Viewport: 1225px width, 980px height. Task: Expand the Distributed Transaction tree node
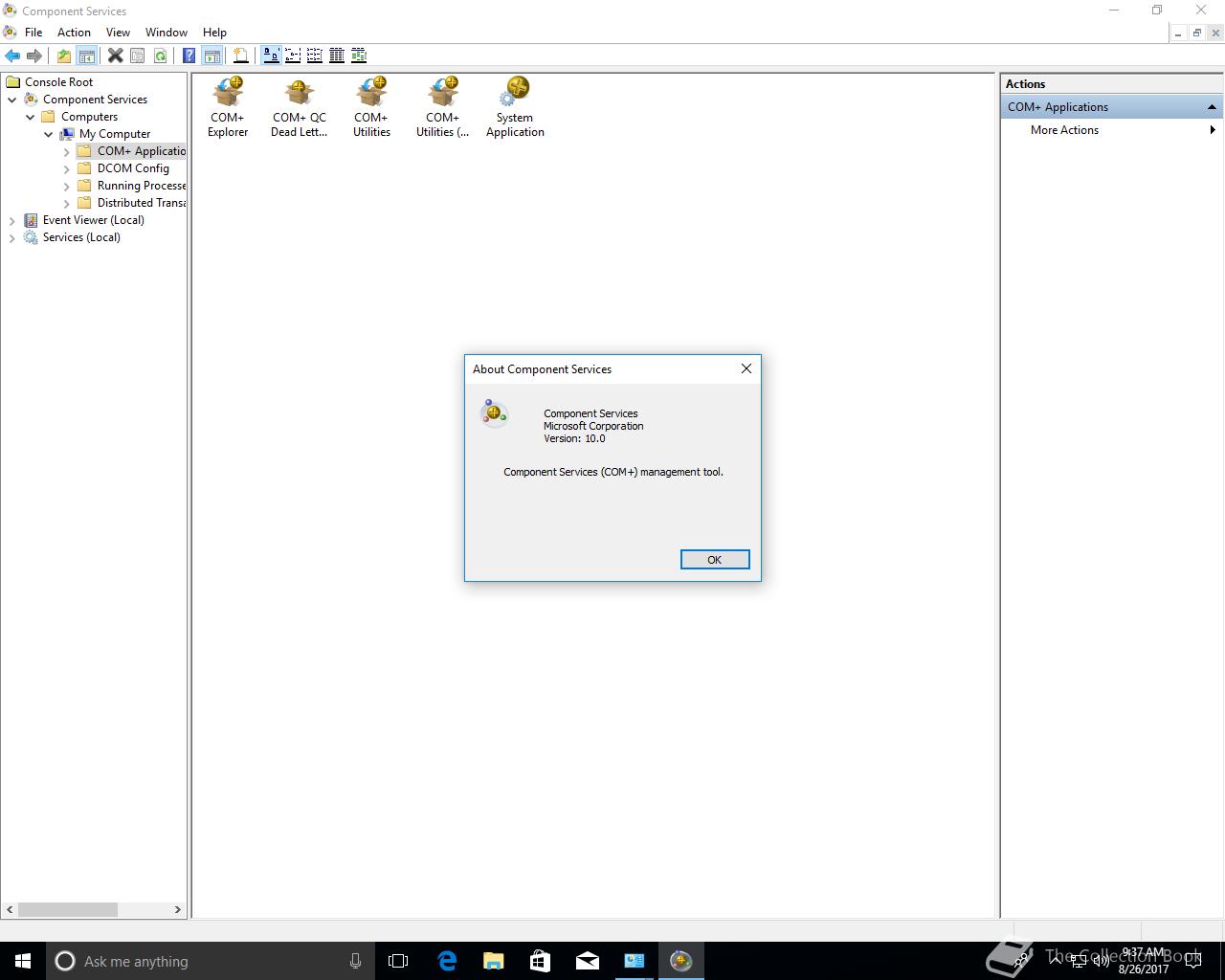[x=67, y=203]
